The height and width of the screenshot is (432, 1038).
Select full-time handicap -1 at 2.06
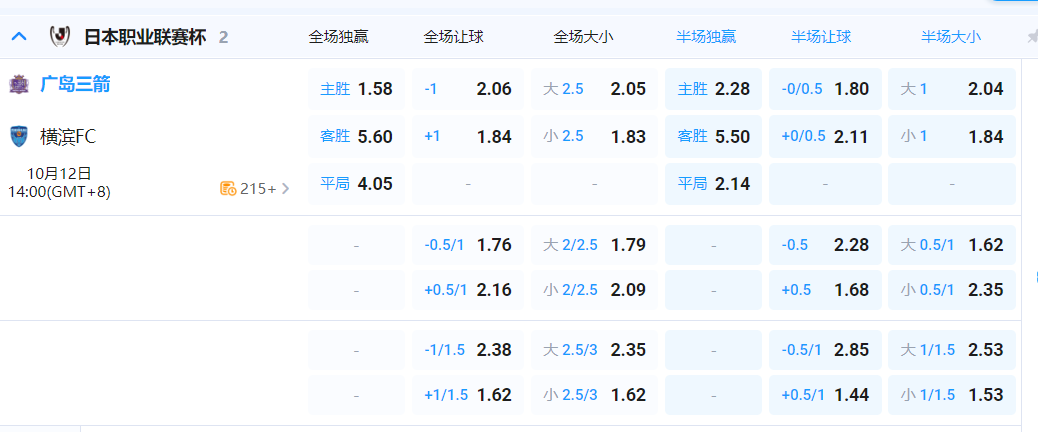[468, 89]
